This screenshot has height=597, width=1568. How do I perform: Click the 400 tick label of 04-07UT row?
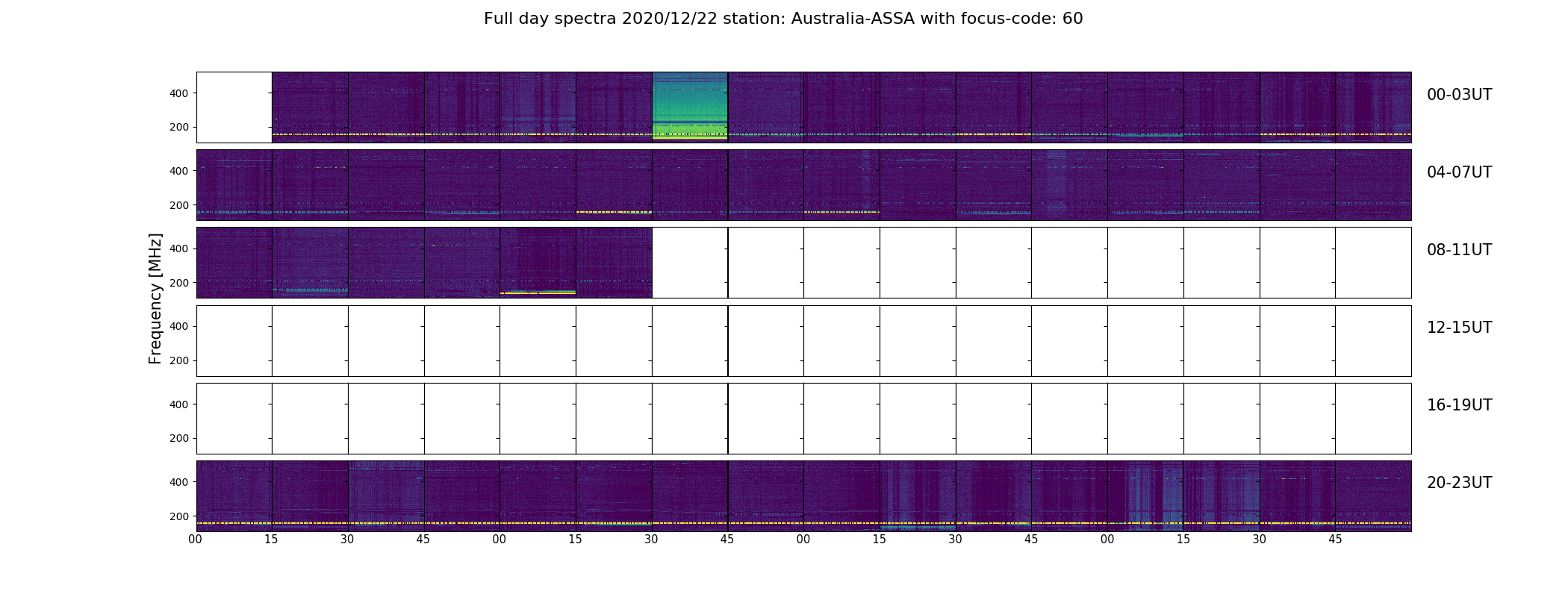pyautogui.click(x=179, y=171)
